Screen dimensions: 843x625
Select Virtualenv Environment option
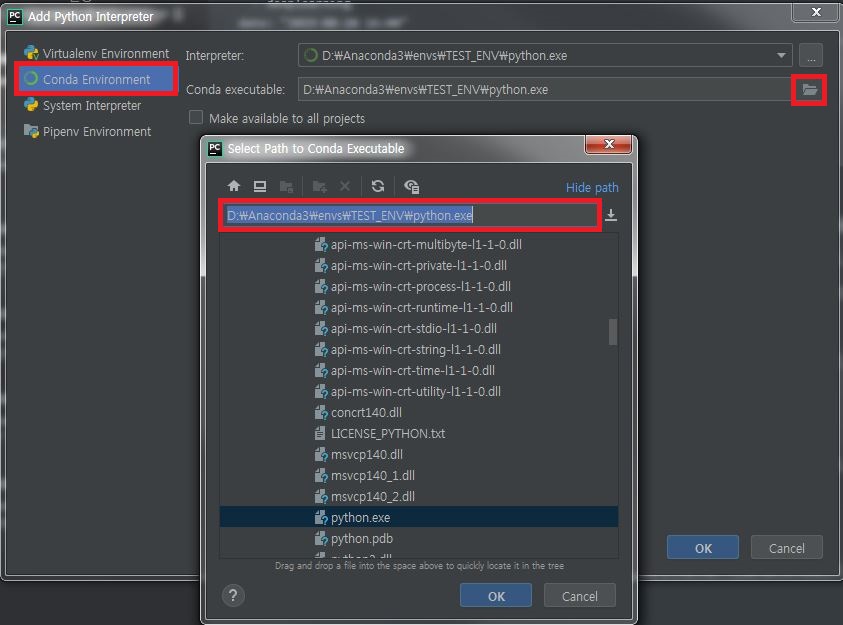click(97, 53)
